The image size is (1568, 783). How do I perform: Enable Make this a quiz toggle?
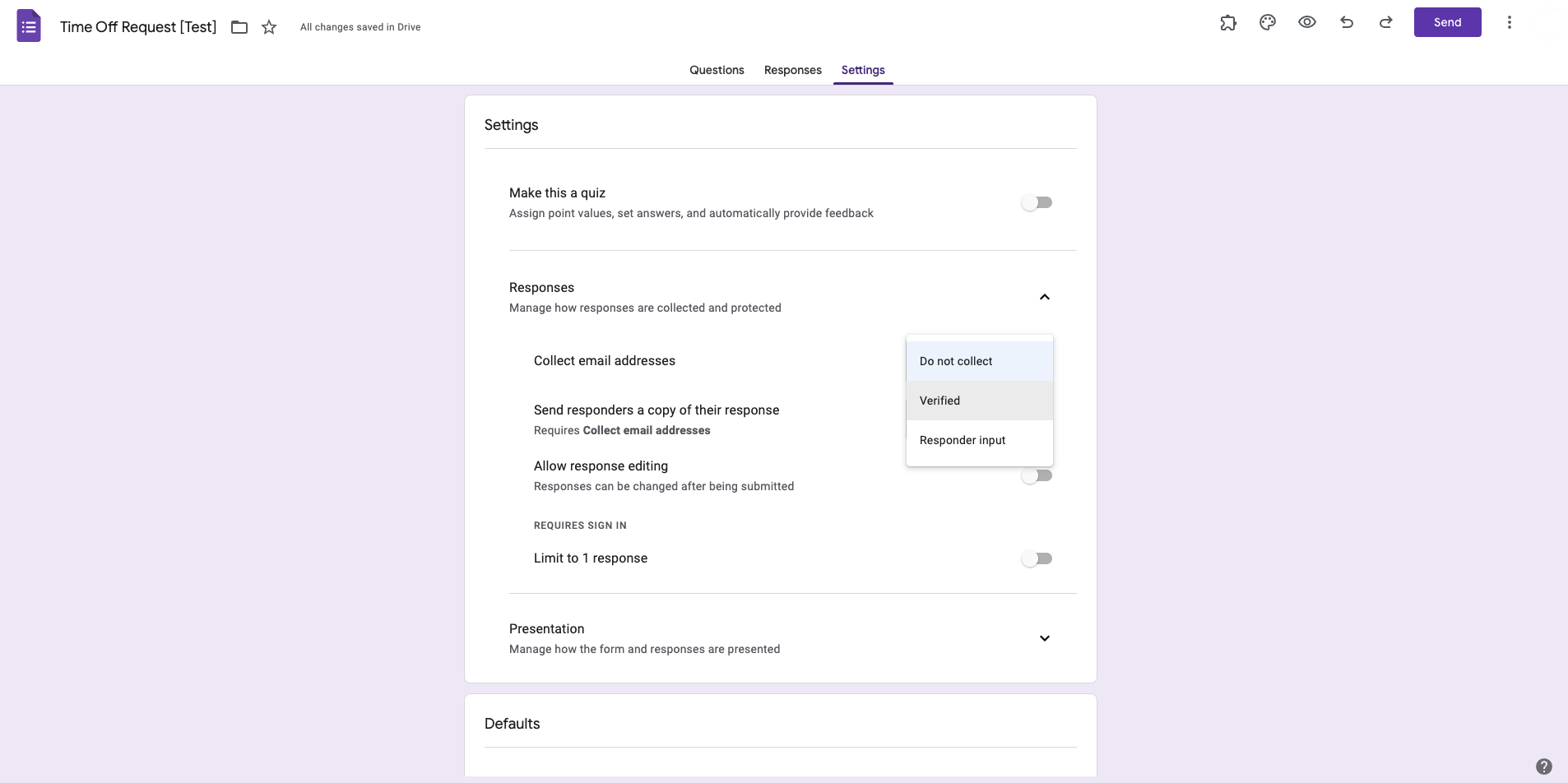[1037, 202]
